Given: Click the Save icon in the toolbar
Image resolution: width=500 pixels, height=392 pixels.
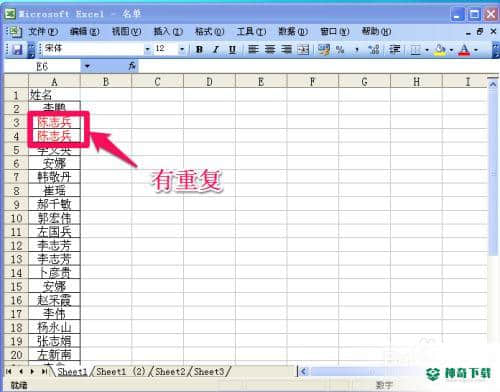Looking at the screenshot, I should click(17, 50).
